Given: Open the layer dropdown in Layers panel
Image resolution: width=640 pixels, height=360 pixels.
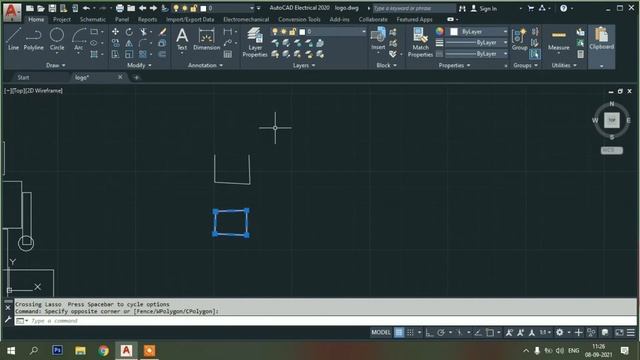Looking at the screenshot, I should point(363,31).
